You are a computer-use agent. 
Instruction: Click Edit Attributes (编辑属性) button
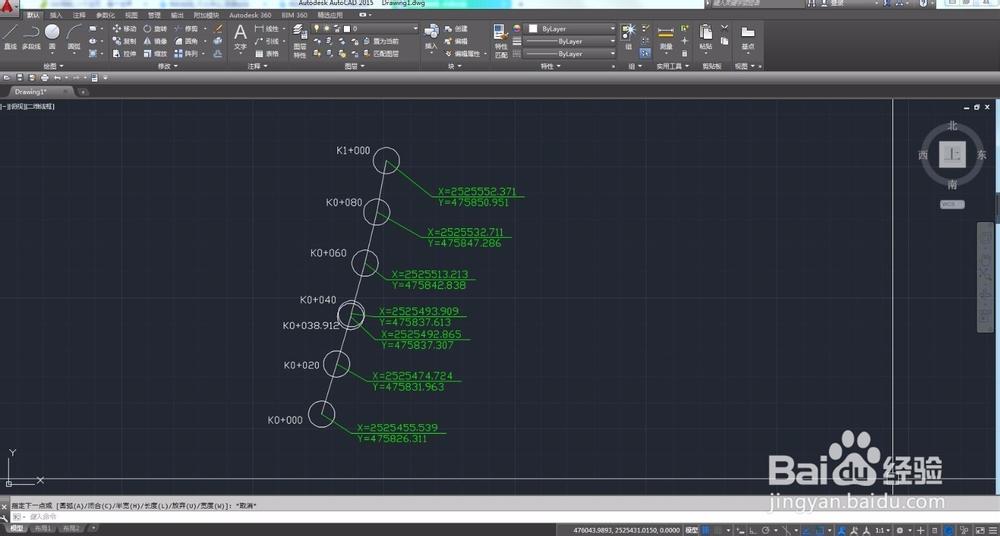point(462,54)
